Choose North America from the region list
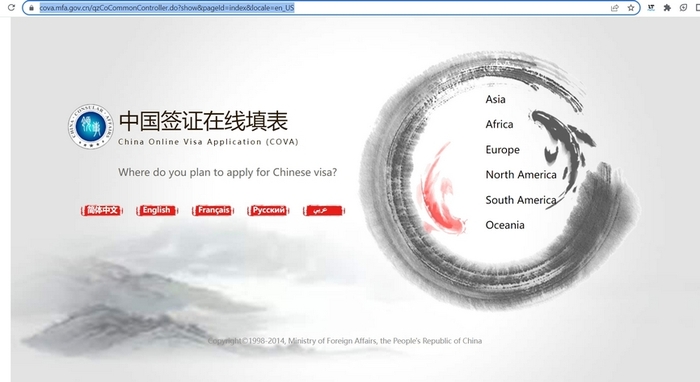Screen dimensions: 700x382 click(521, 174)
